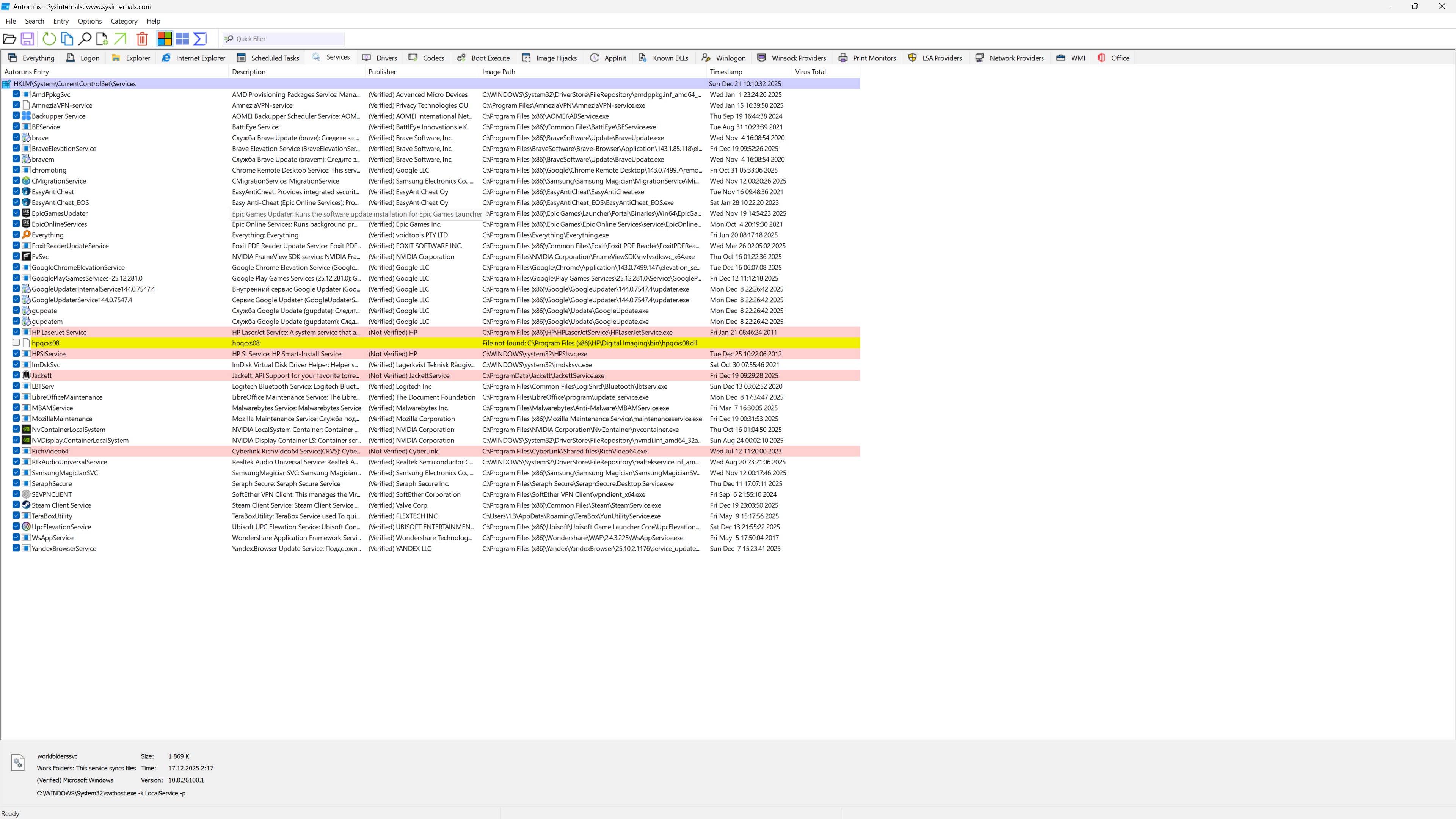Uncheck the Jackett service checkbox
This screenshot has width=1456, height=819.
(x=16, y=375)
